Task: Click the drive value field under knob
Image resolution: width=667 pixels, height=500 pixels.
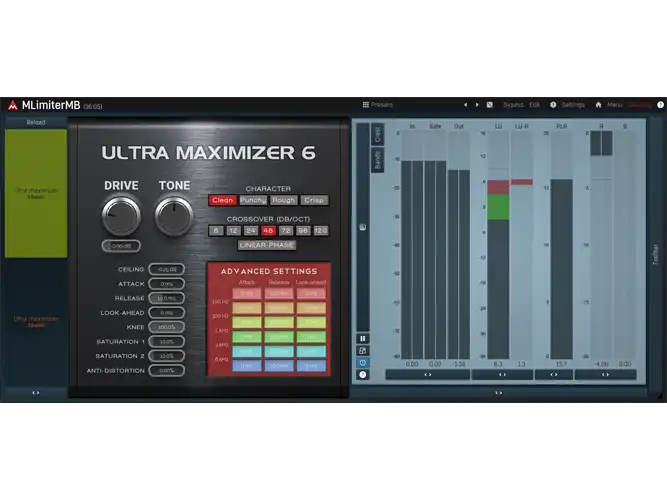Action: coord(121,246)
